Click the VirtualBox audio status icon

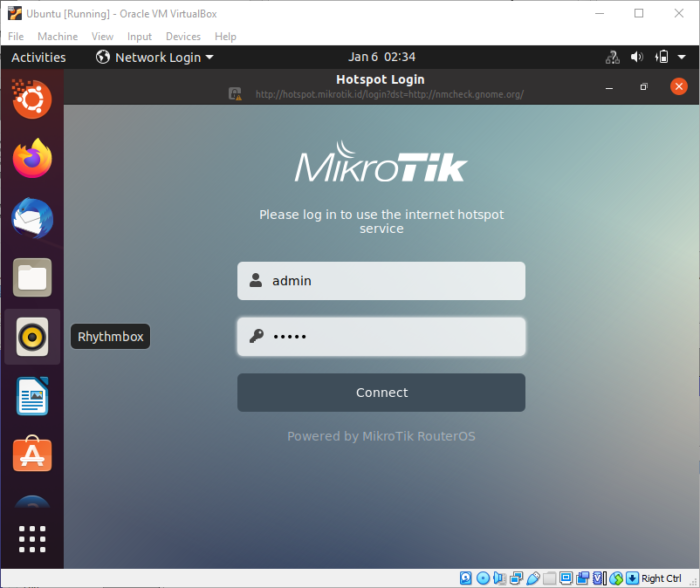(500, 578)
